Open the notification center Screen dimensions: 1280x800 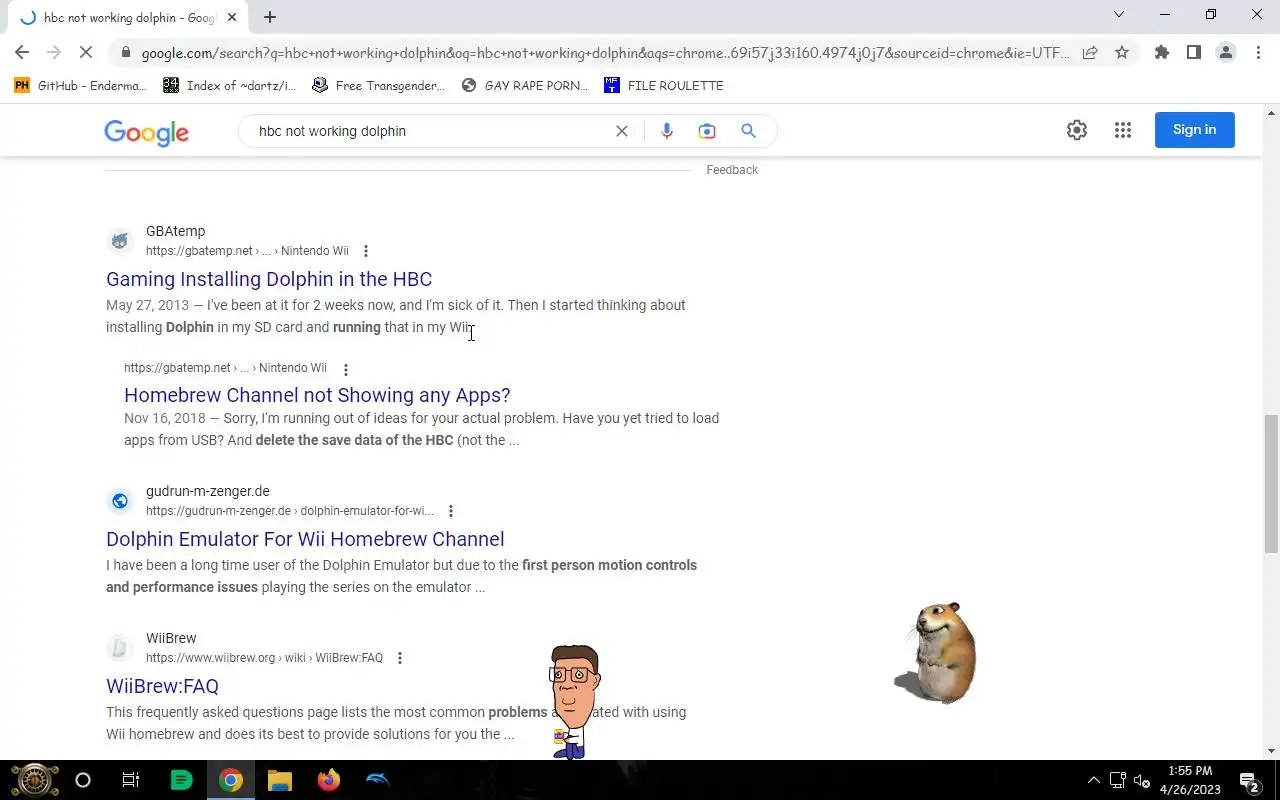point(1249,780)
